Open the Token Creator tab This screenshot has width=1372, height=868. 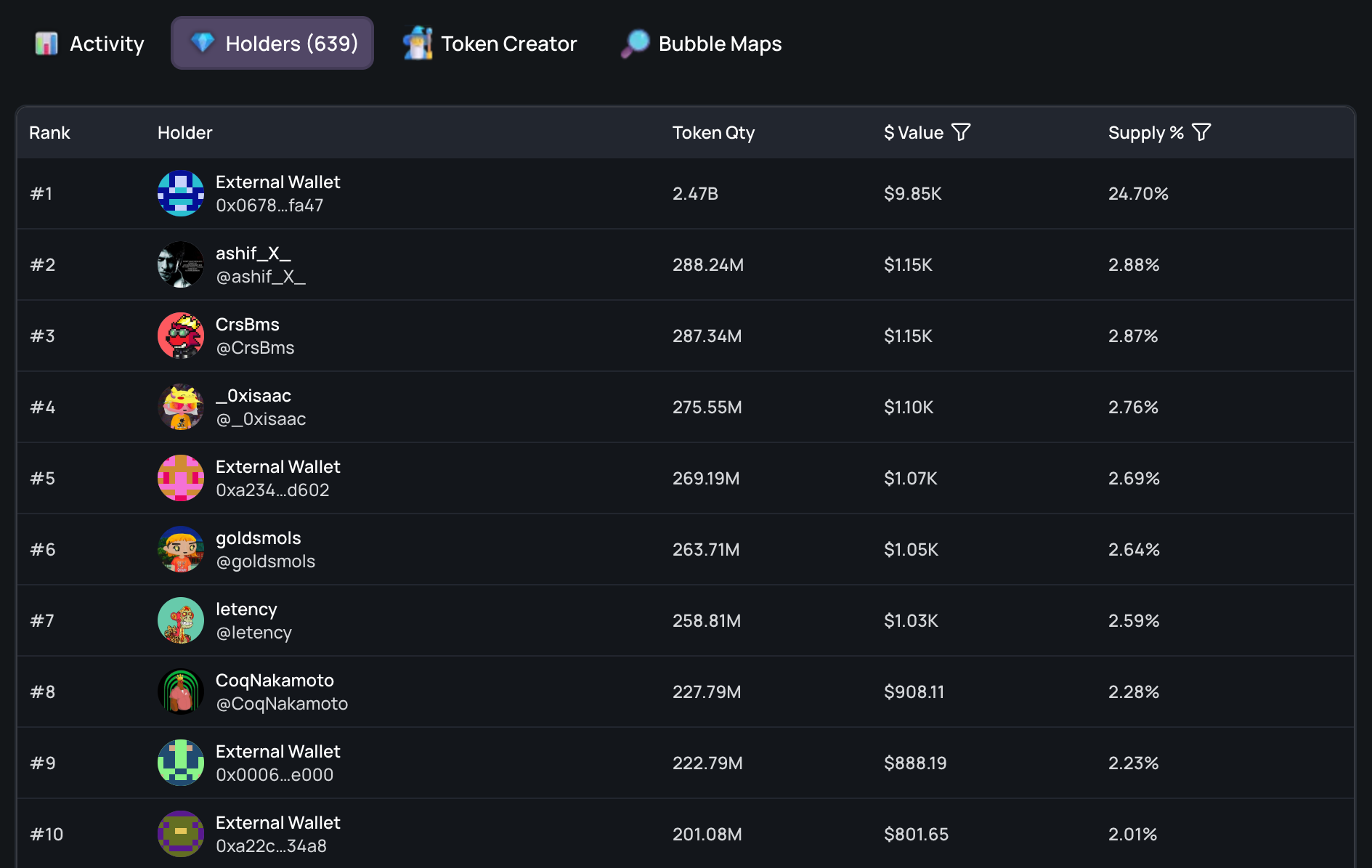click(x=490, y=44)
